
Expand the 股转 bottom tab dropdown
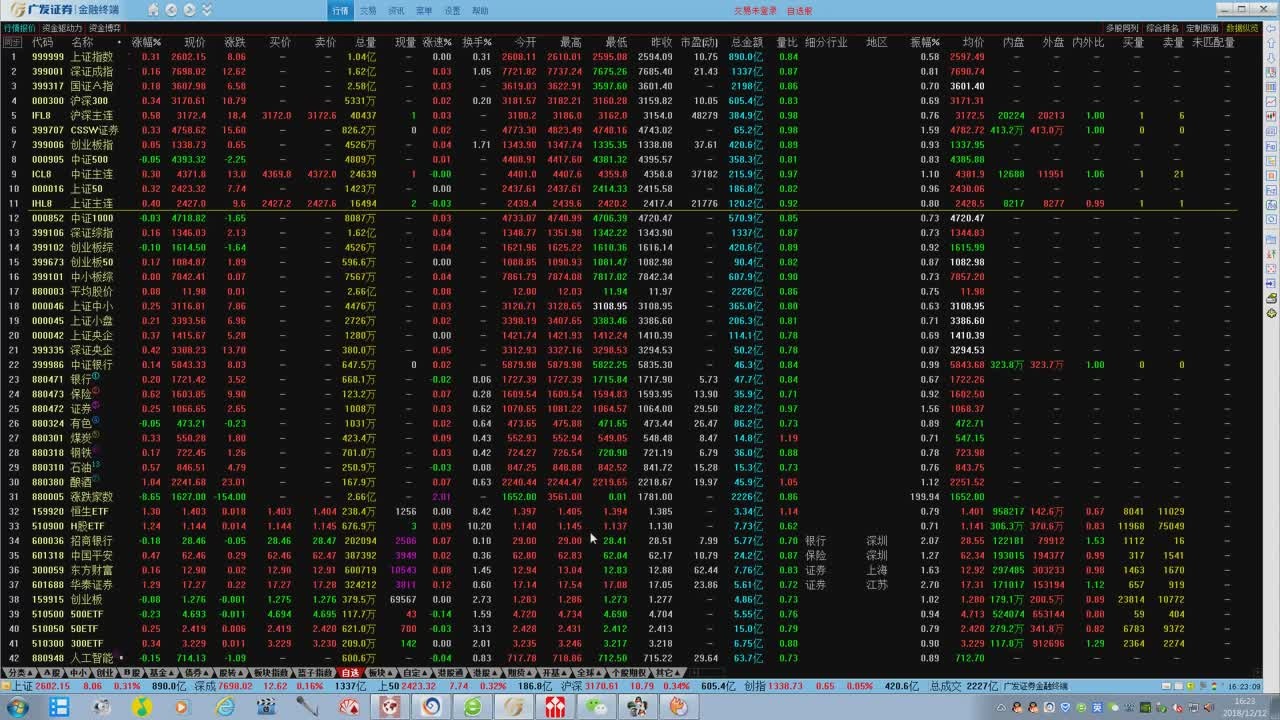(x=239, y=673)
